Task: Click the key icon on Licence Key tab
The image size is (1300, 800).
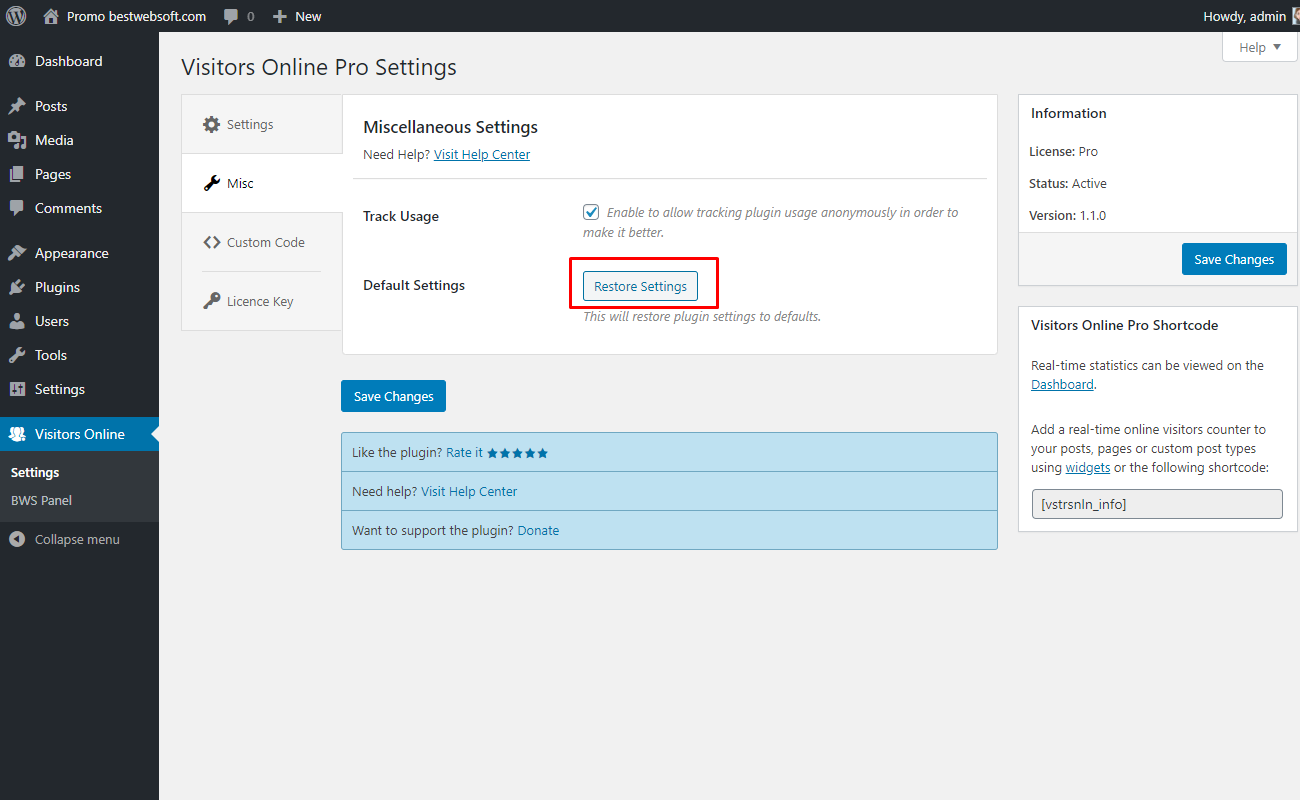Action: click(211, 301)
